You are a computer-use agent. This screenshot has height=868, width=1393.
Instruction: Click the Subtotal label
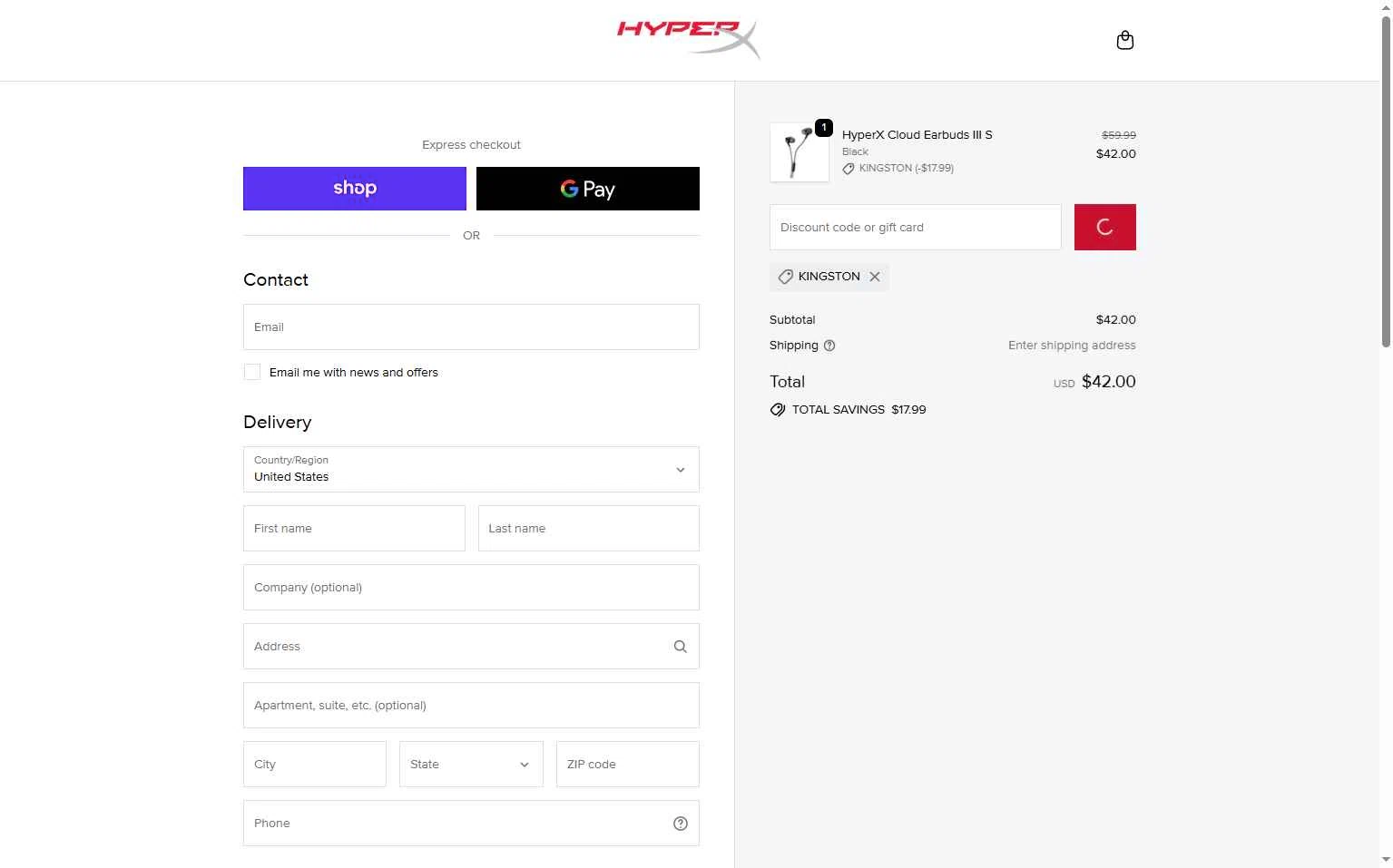(x=792, y=320)
